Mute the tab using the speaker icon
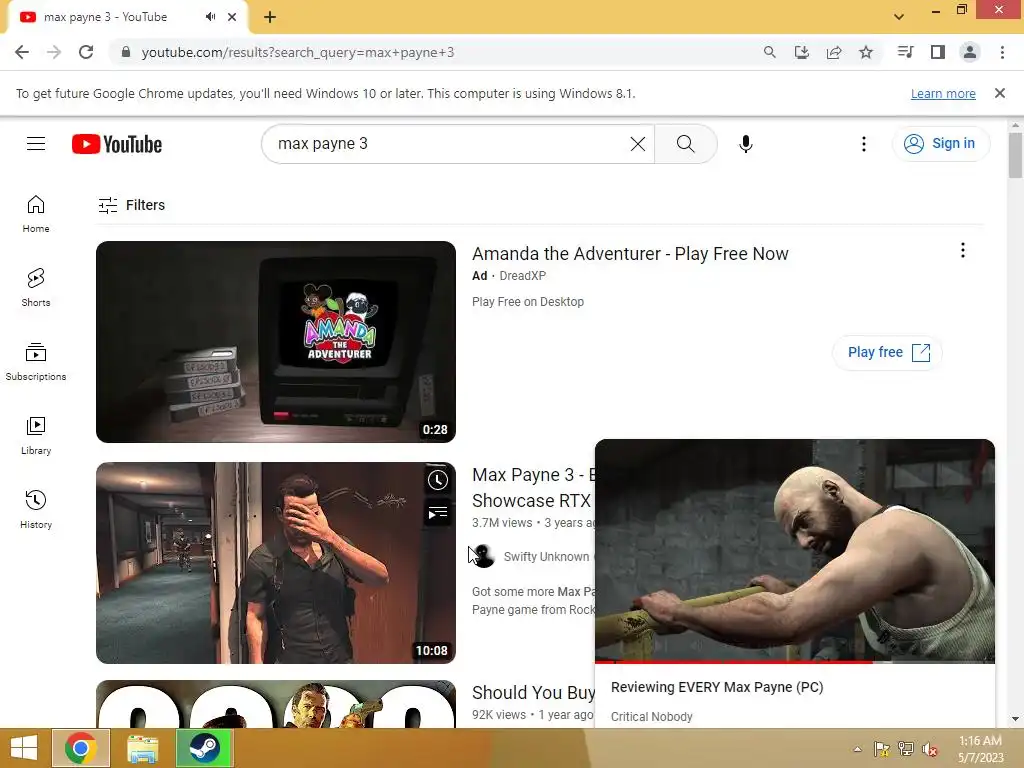Image resolution: width=1024 pixels, height=768 pixels. 210,17
